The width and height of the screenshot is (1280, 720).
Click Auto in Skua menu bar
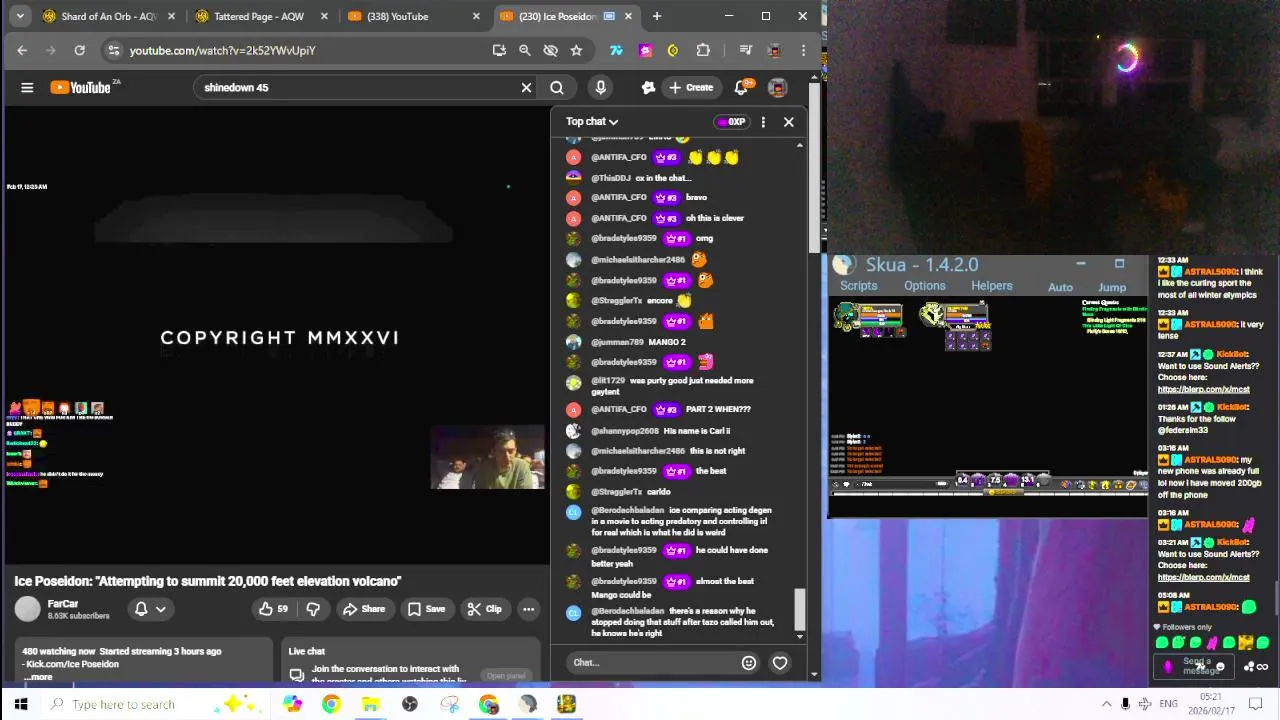(1060, 287)
